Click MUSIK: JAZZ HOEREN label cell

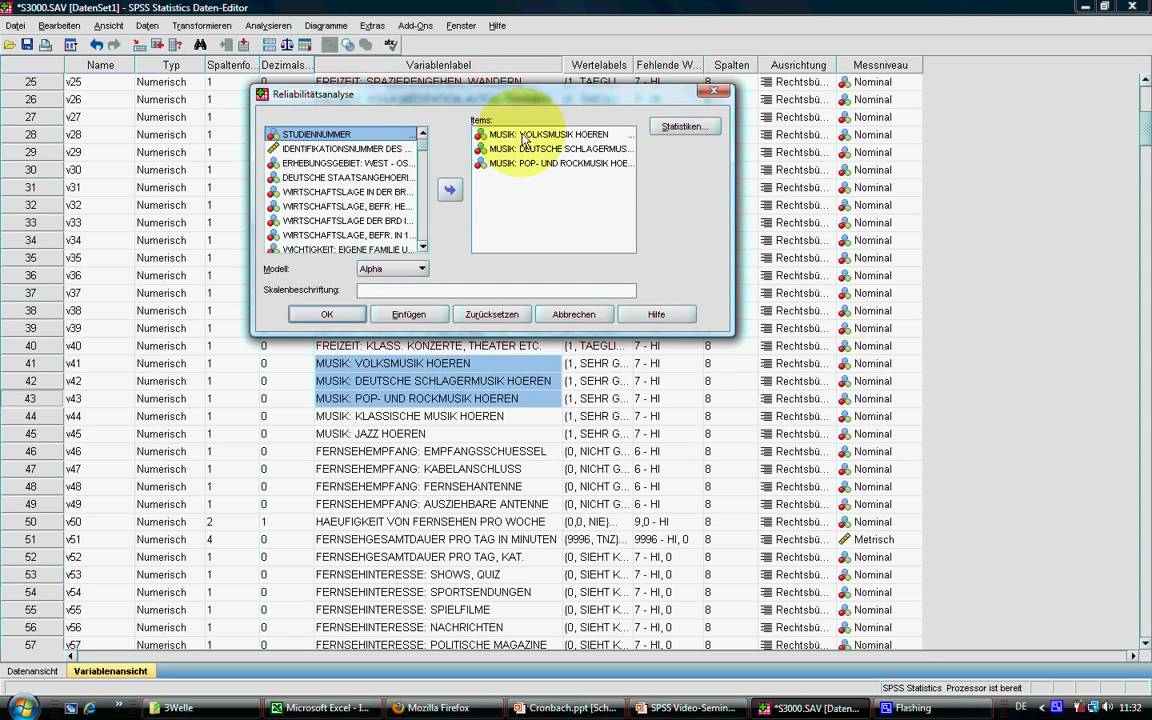(x=438, y=433)
